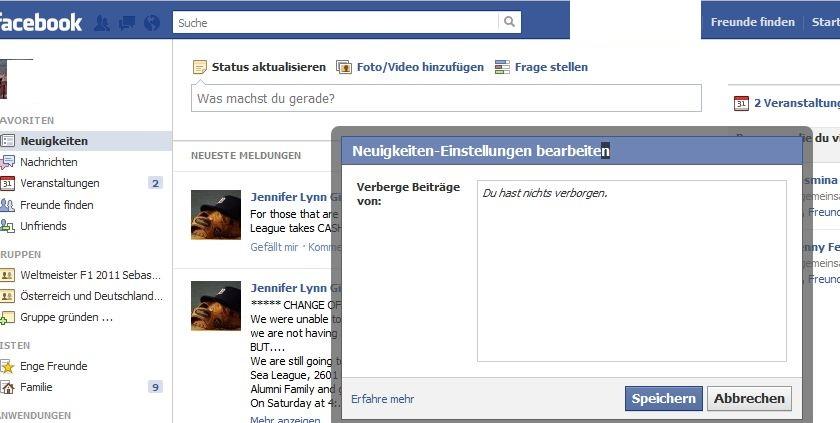Open 2 Veranstaltungen link on right
The image size is (840, 423).
[x=797, y=103]
